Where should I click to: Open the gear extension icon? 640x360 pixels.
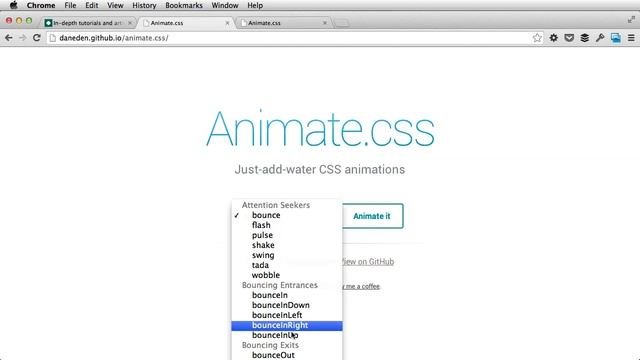553,38
